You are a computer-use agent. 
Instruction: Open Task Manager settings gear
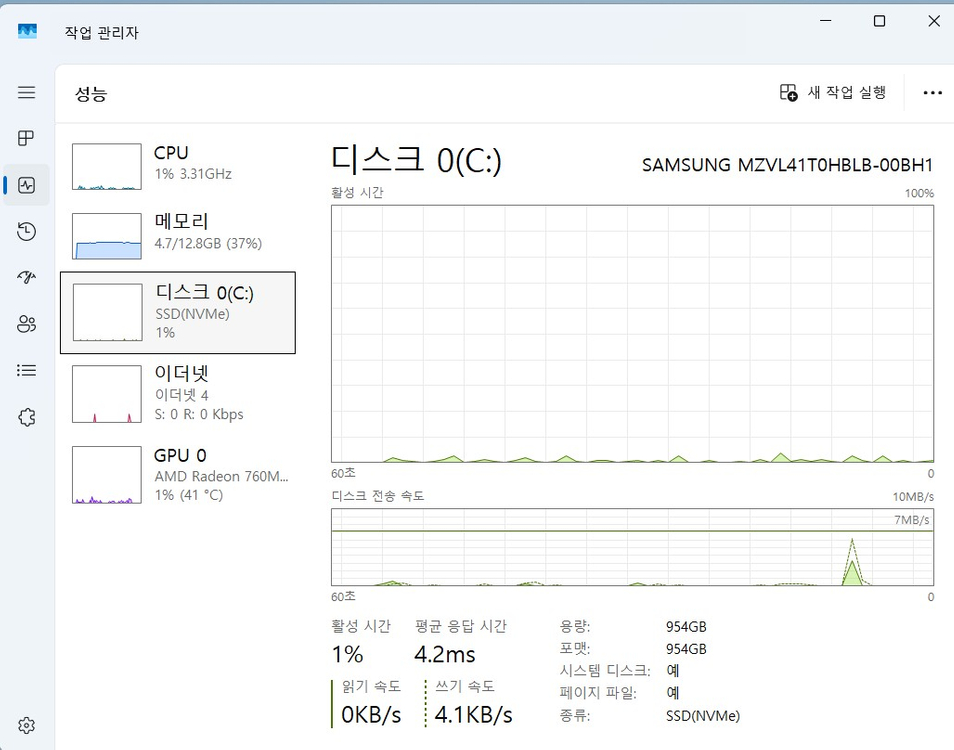click(27, 725)
